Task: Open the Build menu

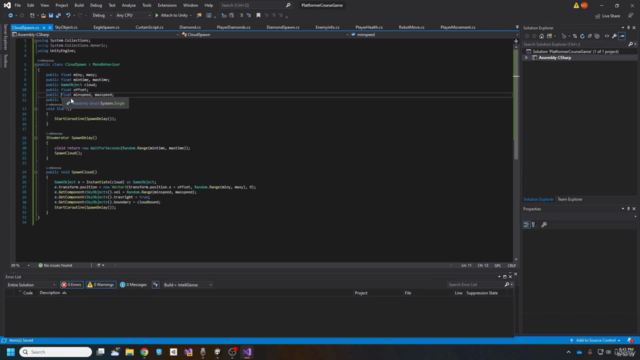Action: (79, 5)
